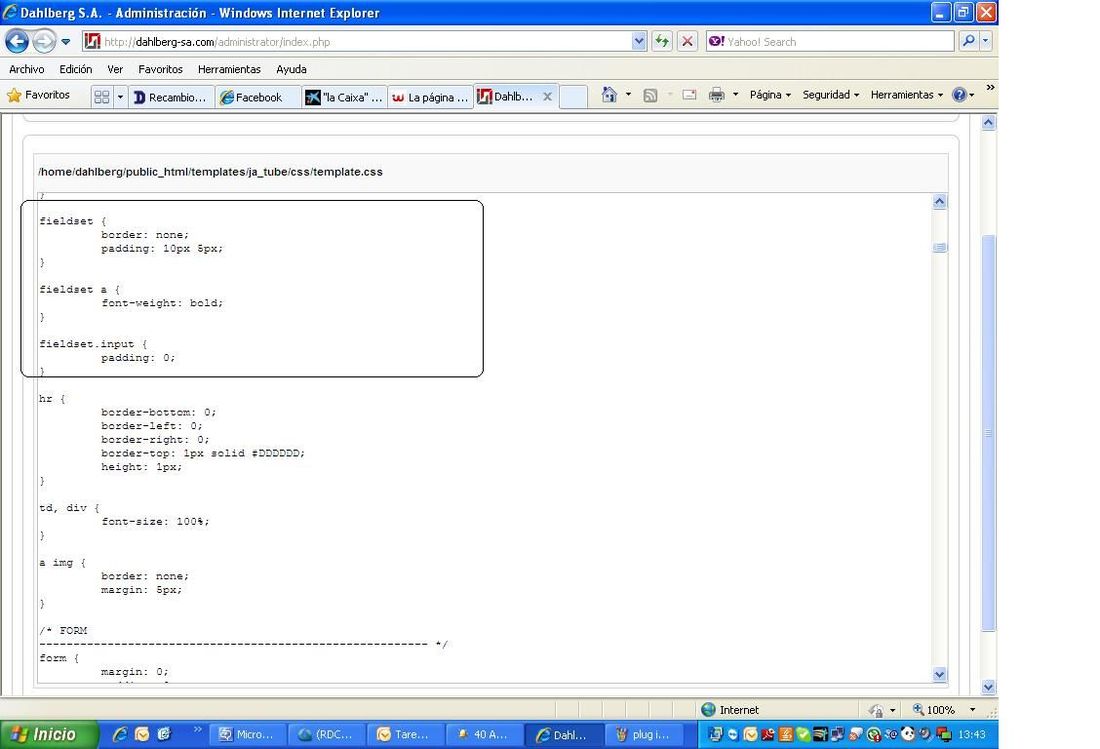Open the Herramientas menu in menu bar
The image size is (1100, 749).
(x=229, y=69)
